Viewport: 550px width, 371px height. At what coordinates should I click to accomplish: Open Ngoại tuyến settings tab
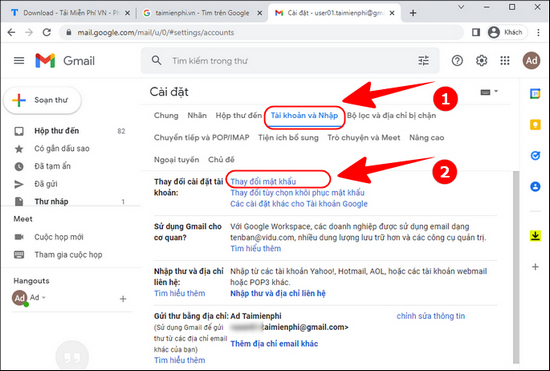click(176, 160)
